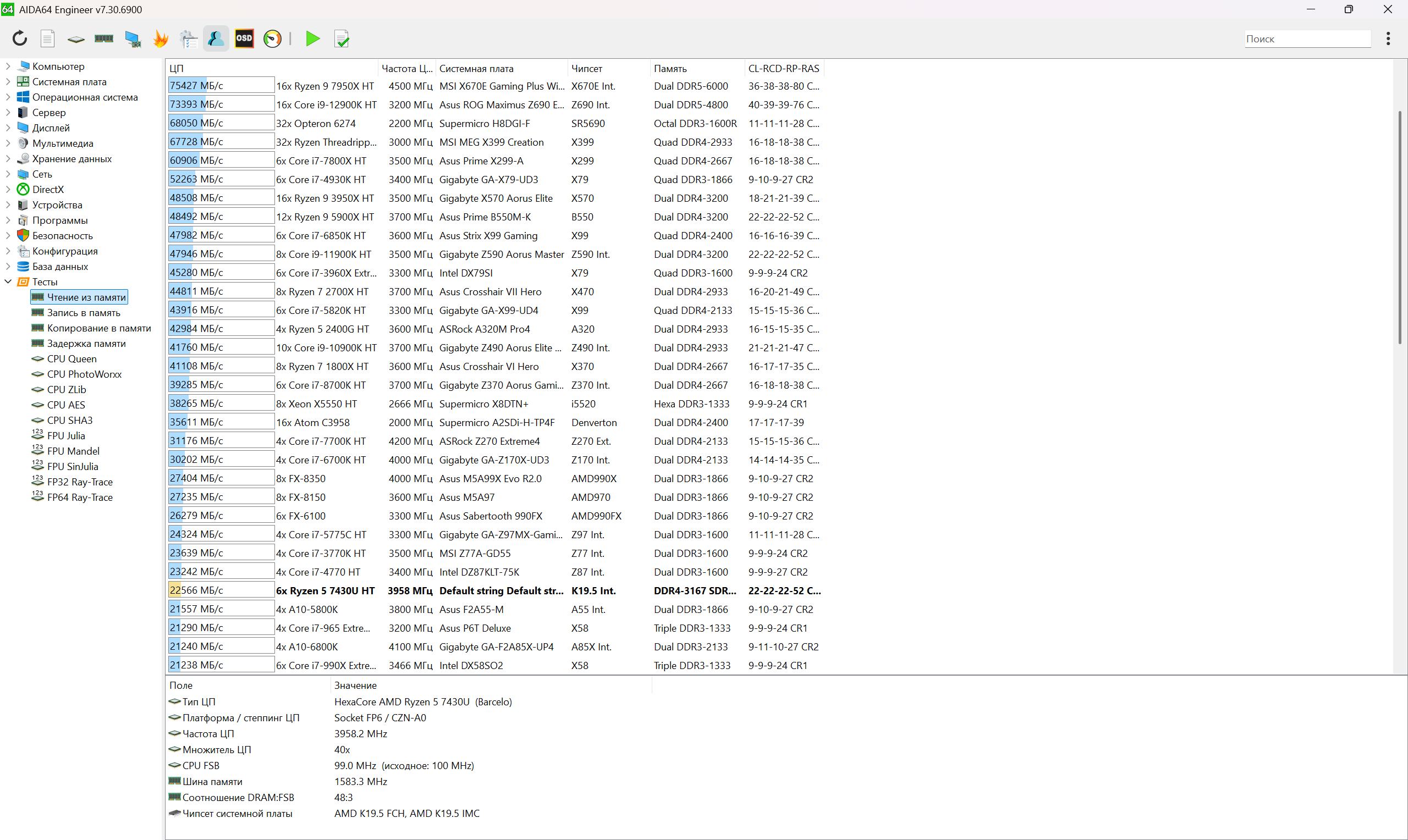Open the three-dot menu at top right
This screenshot has width=1408, height=840.
pyautogui.click(x=1388, y=38)
